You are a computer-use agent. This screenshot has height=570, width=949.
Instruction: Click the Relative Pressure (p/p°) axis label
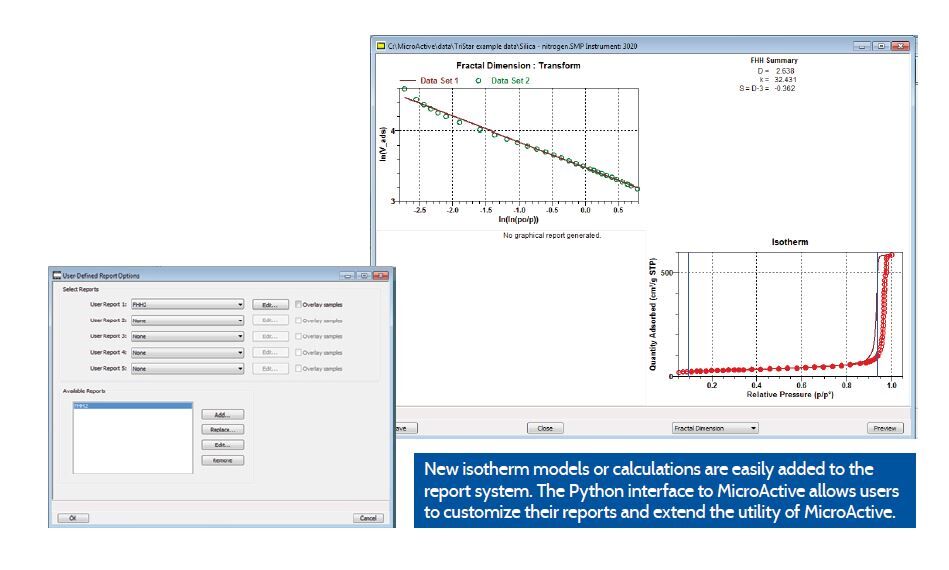coord(790,395)
